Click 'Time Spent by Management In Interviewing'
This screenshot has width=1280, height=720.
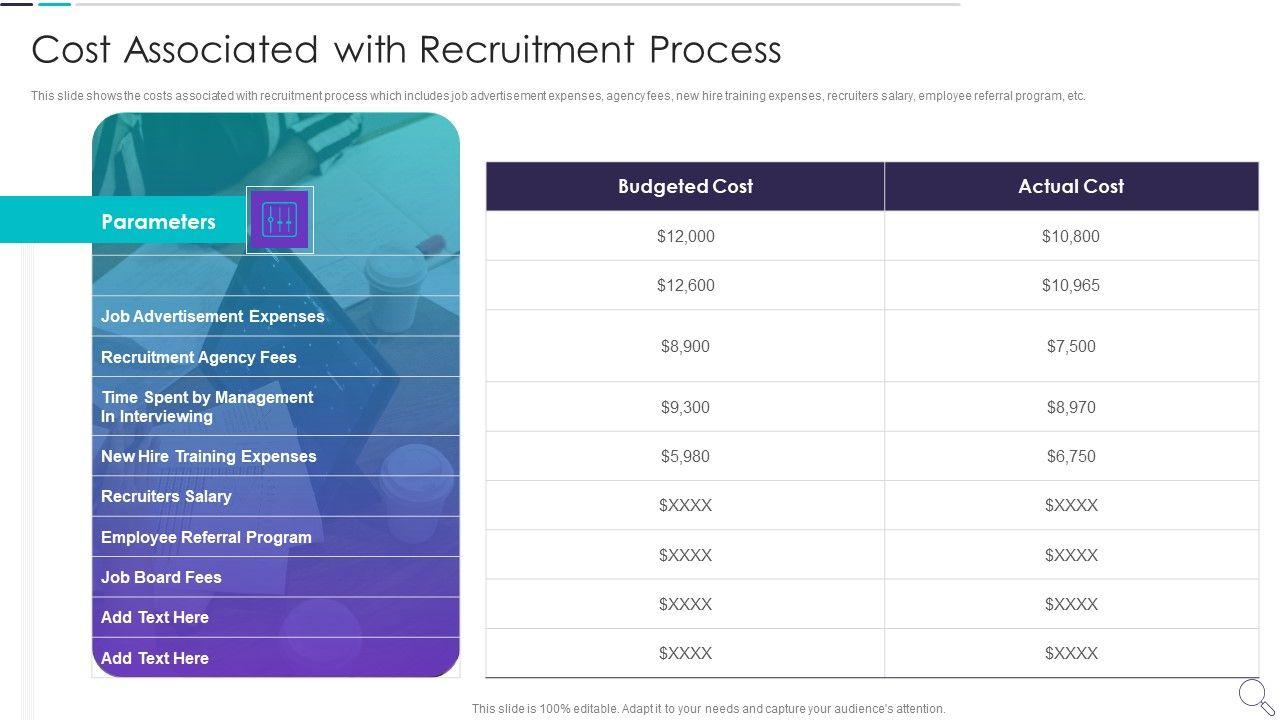tap(207, 406)
